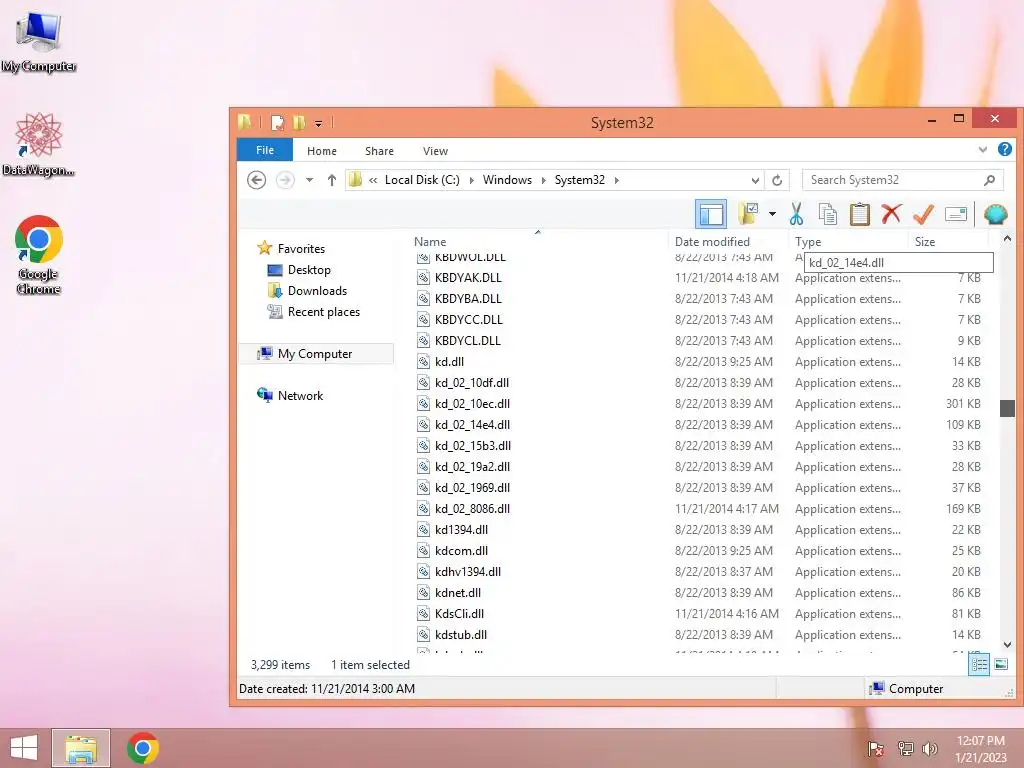Go back with the Back arrow button
This screenshot has height=768, width=1024.
click(257, 180)
